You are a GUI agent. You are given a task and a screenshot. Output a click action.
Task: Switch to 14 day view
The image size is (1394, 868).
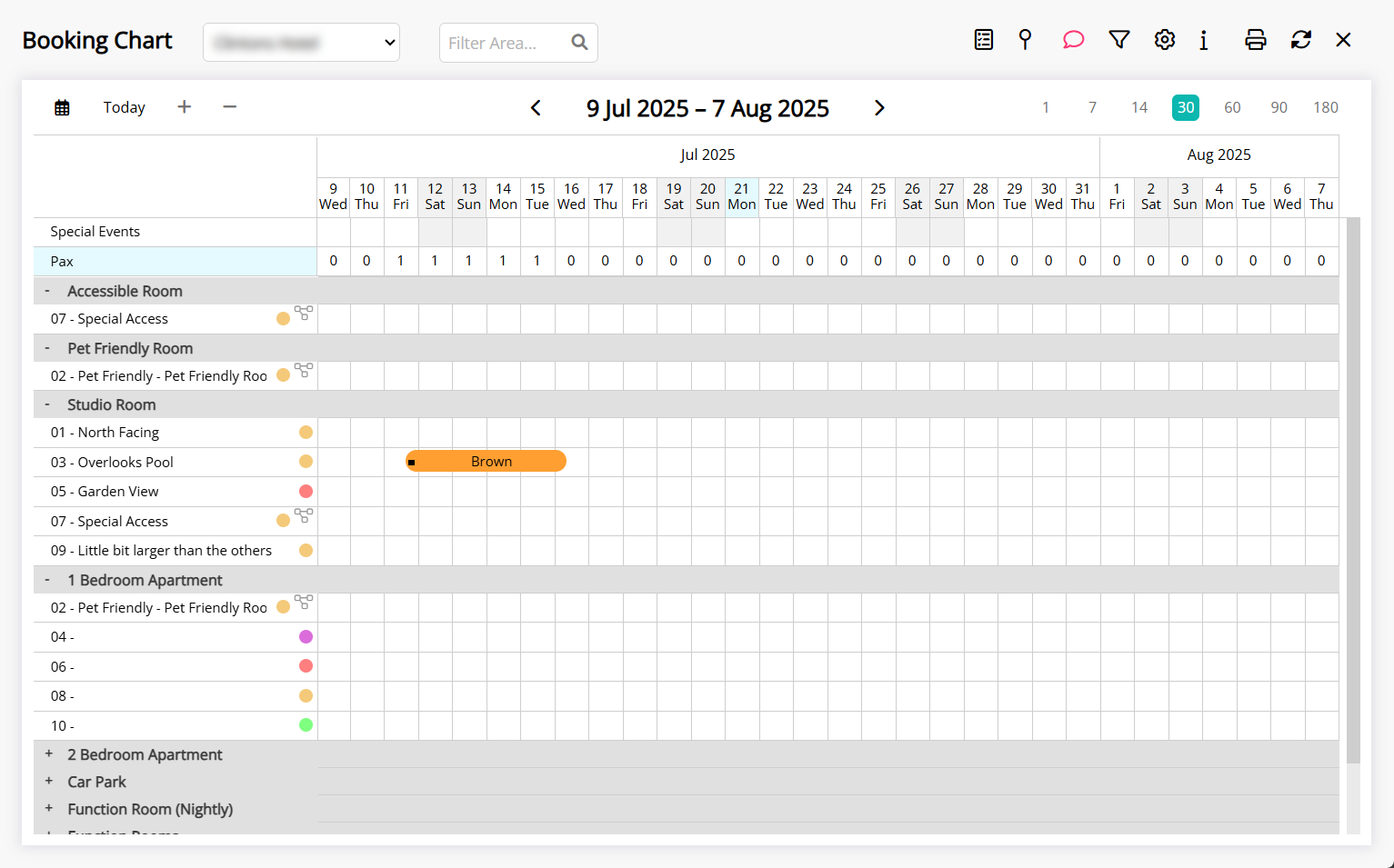tap(1139, 107)
